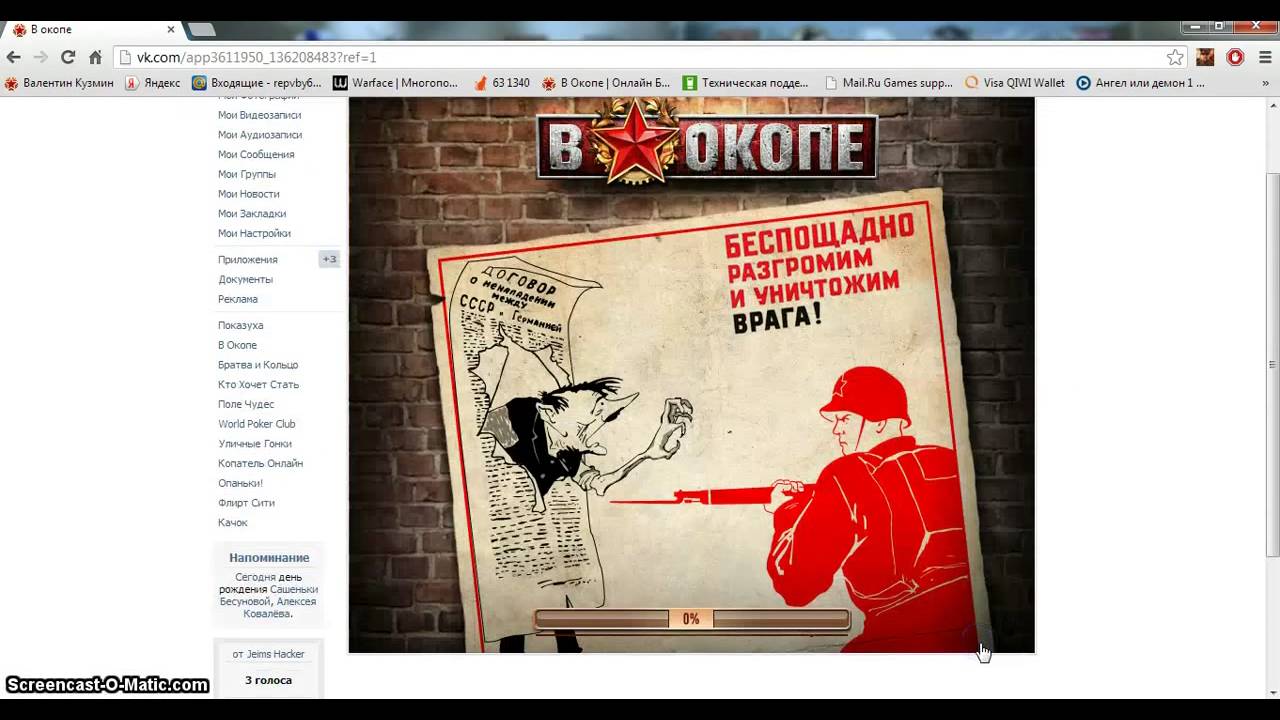Open 'Мои Закладки' in the sidebar
The image size is (1280, 720).
[x=252, y=214]
